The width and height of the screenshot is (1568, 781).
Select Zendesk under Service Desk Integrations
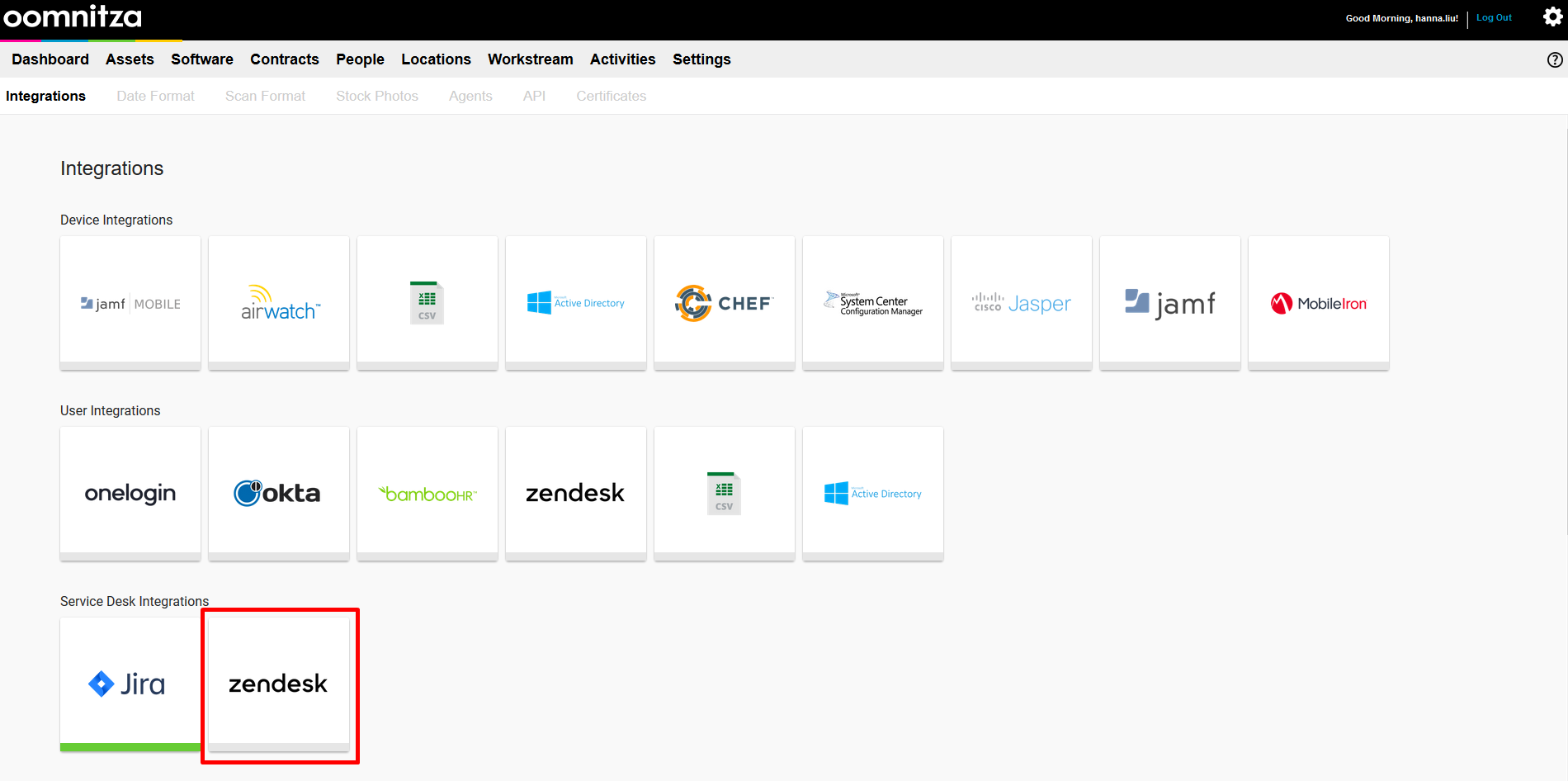click(279, 684)
